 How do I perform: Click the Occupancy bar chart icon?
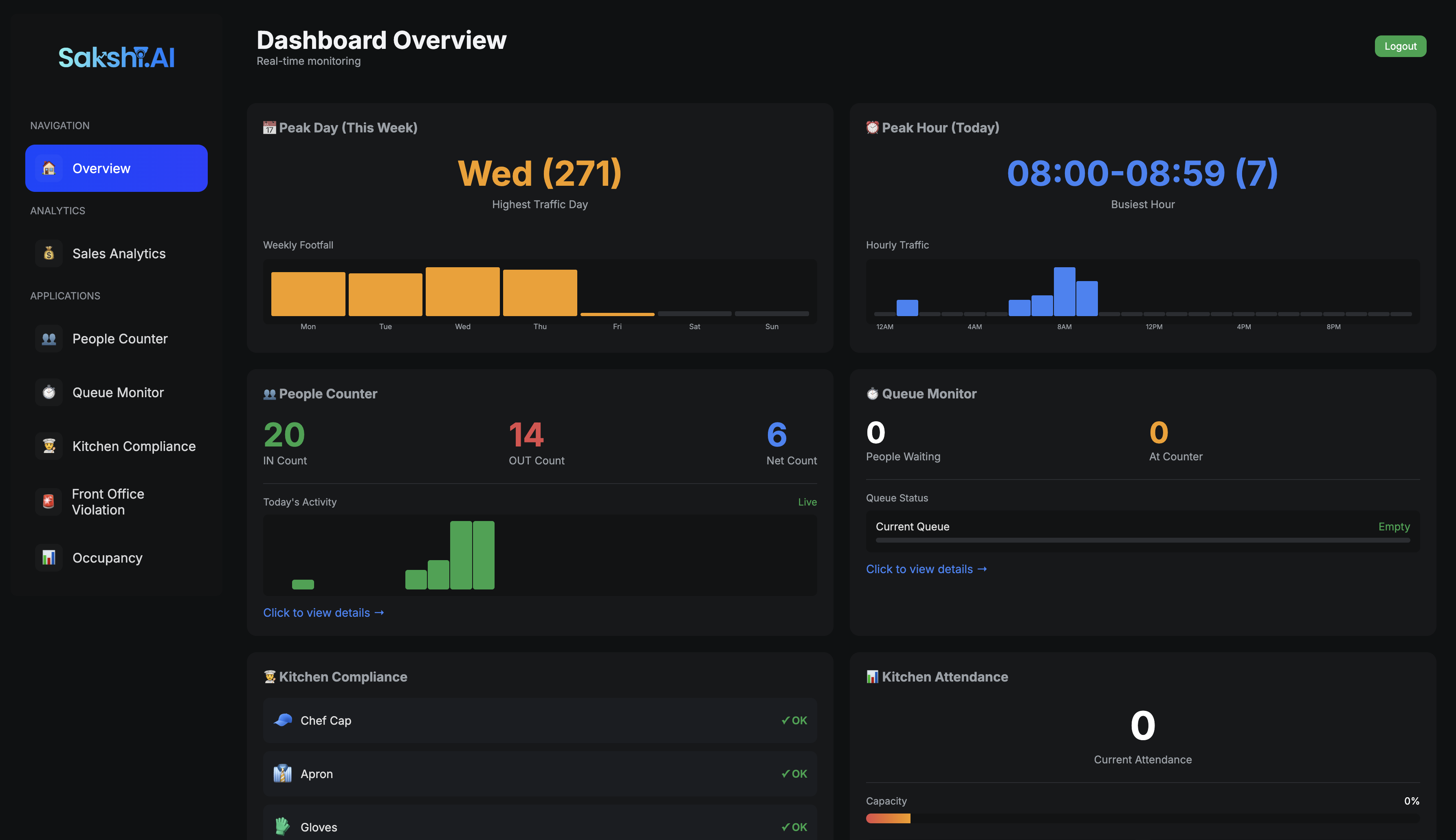tap(49, 557)
